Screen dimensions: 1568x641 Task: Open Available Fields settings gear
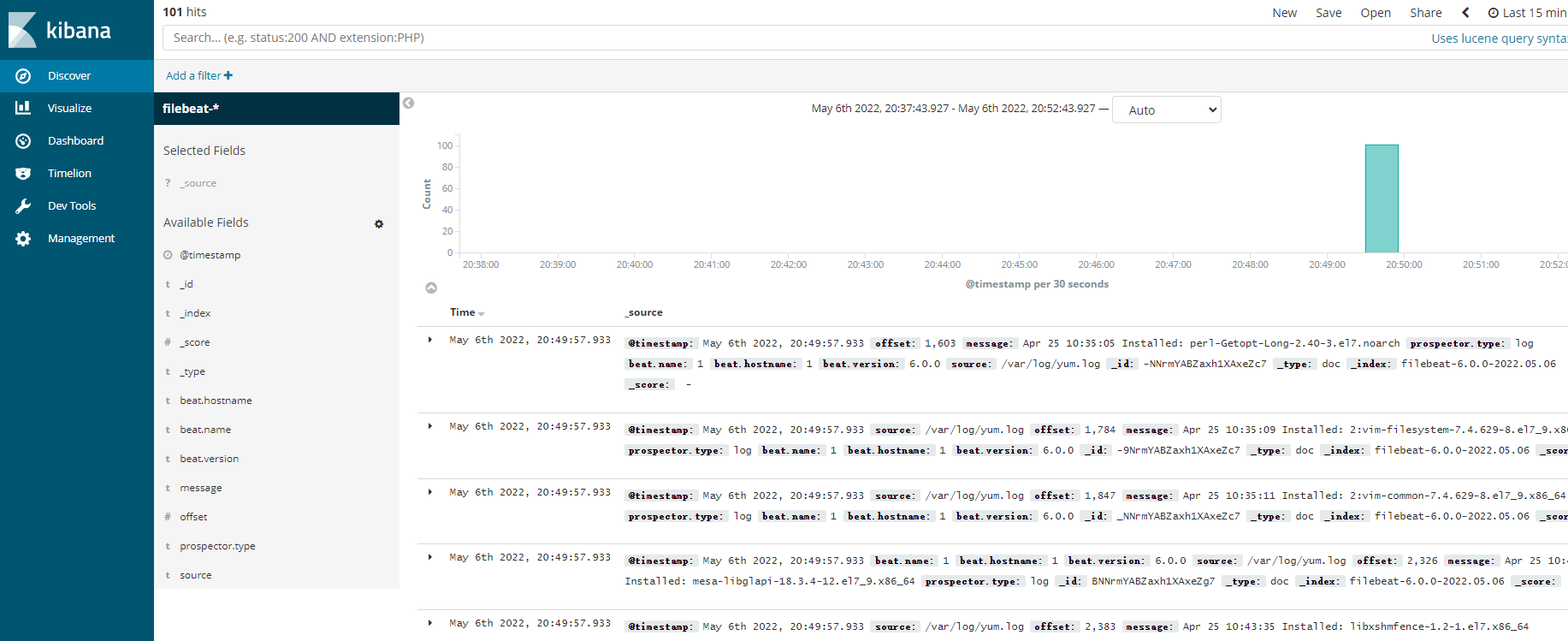pos(379,224)
